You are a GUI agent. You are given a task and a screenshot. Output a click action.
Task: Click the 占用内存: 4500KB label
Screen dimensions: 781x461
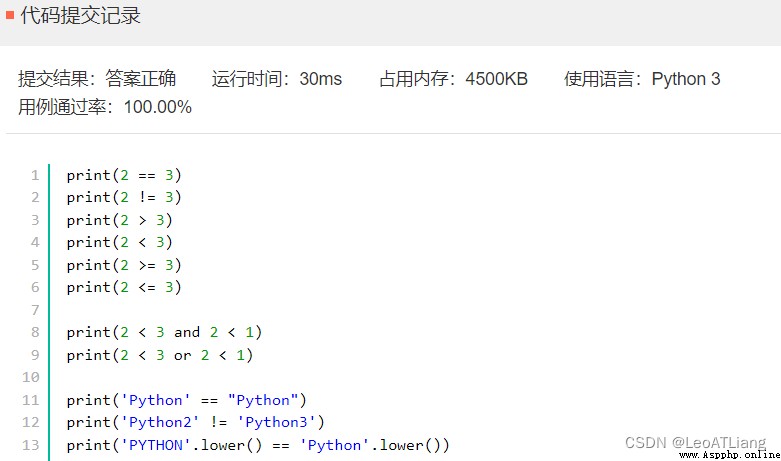point(453,79)
